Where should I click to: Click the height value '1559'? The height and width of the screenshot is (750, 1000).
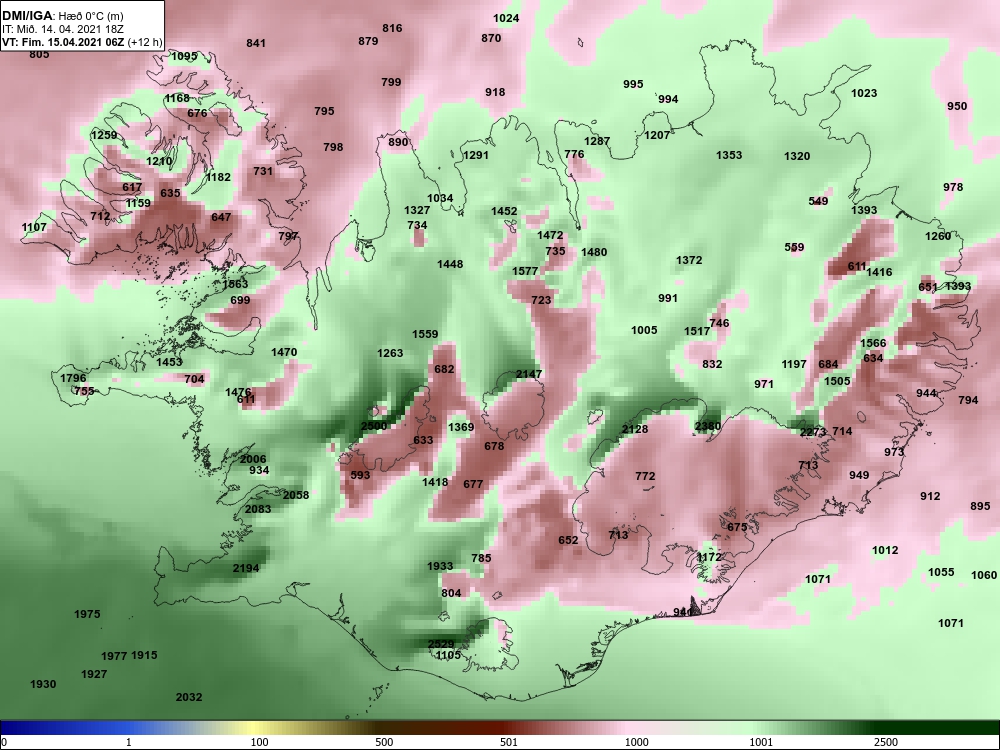click(x=425, y=334)
